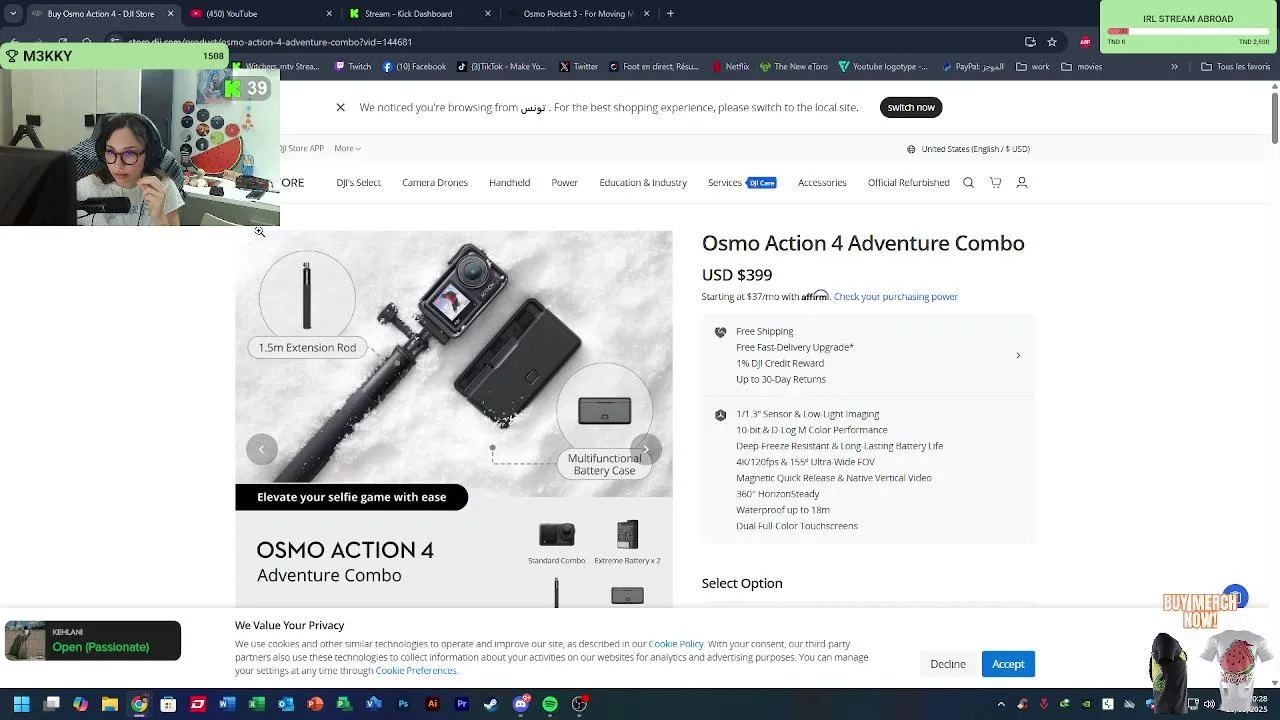Open Check your purchasing power link
The height and width of the screenshot is (720, 1280).
point(896,296)
